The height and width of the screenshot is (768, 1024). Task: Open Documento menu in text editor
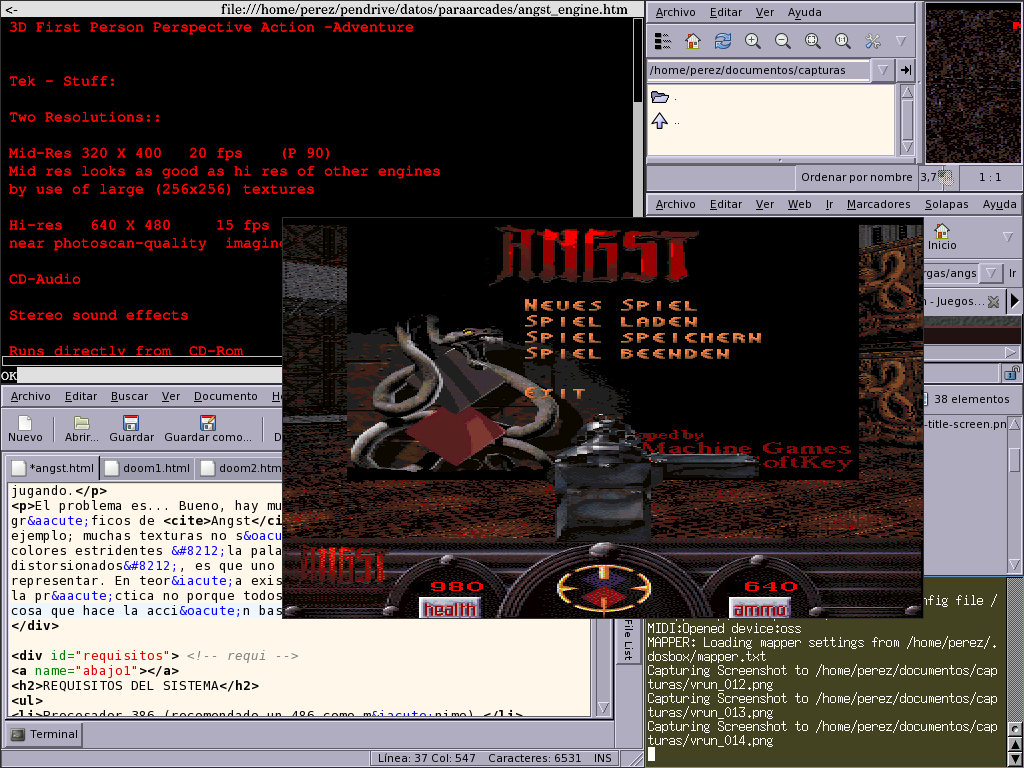(225, 396)
